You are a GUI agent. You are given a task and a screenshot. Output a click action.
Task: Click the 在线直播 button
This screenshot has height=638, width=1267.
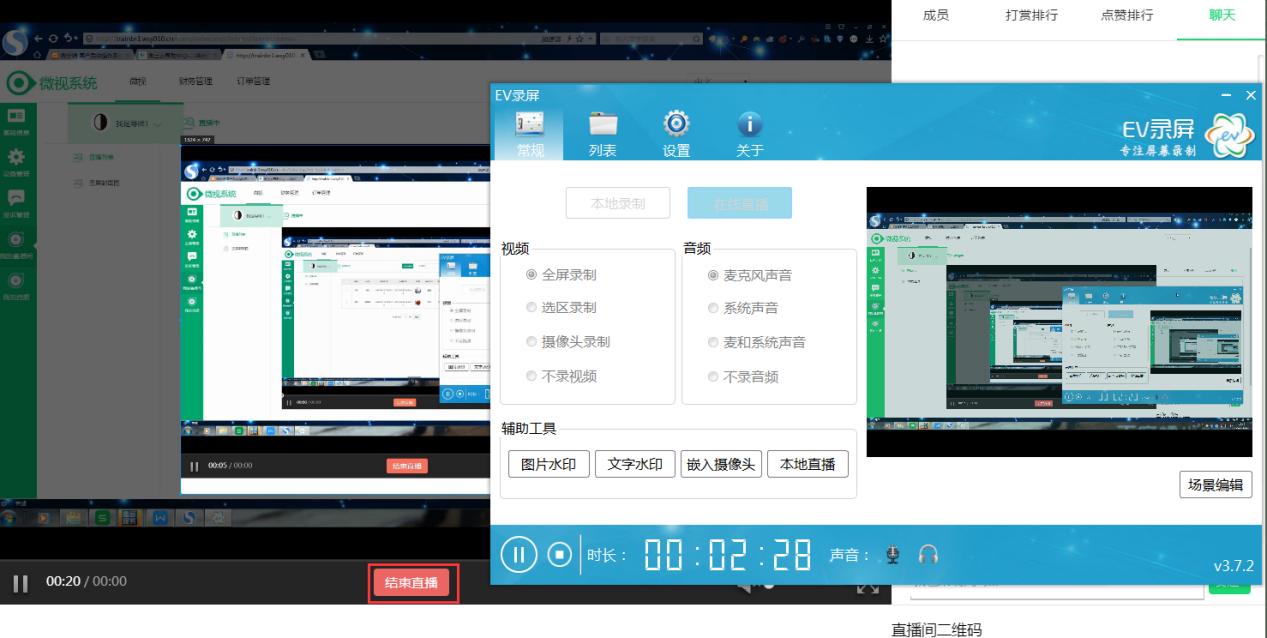click(740, 203)
